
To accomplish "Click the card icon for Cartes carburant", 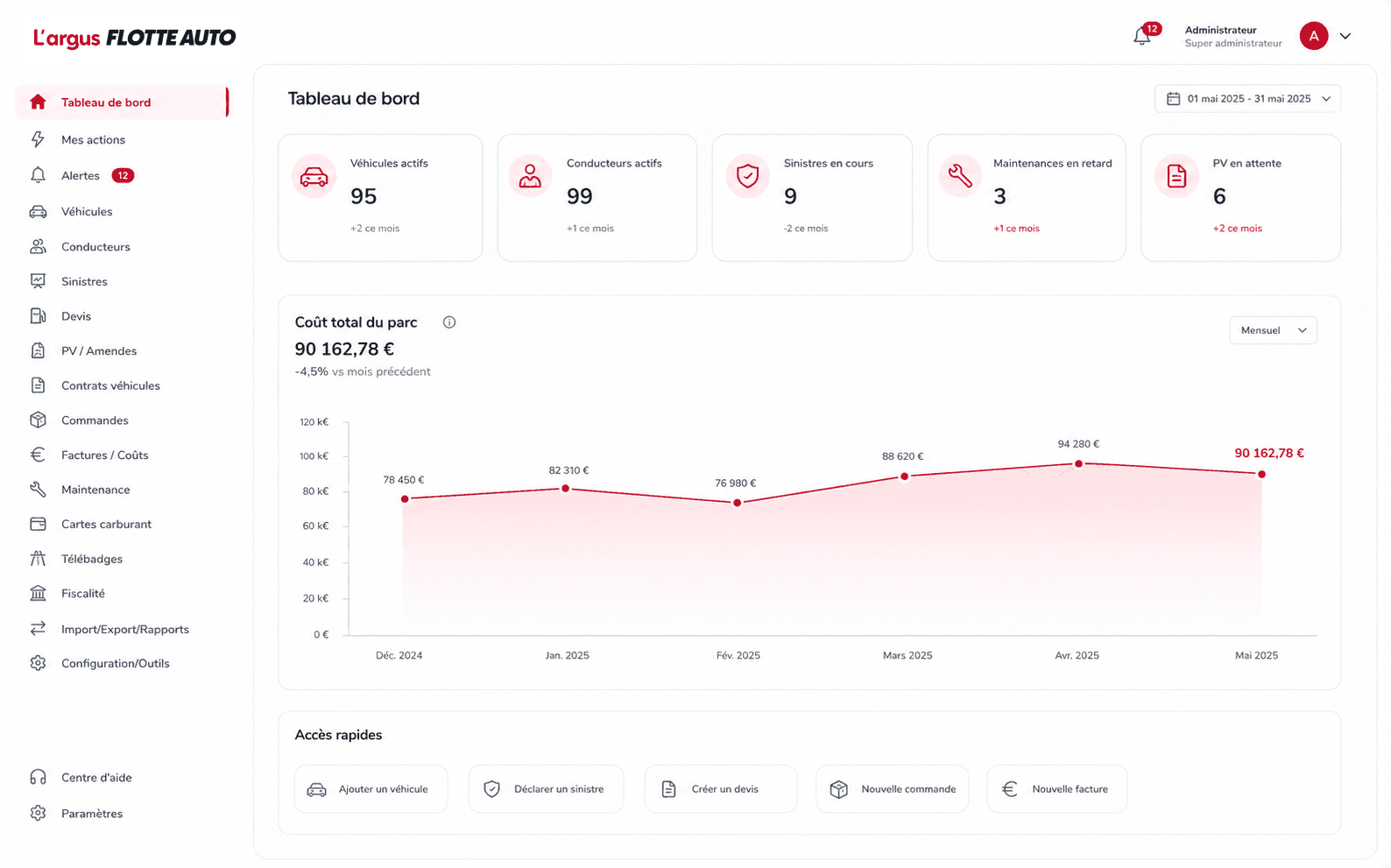I will pos(38,524).
